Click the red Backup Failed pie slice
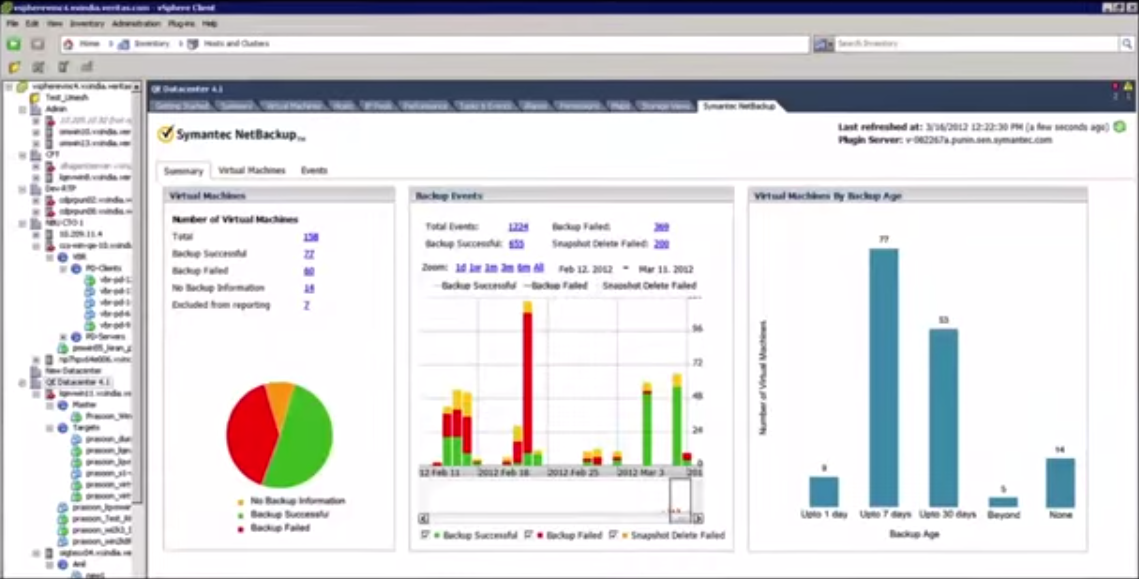The height and width of the screenshot is (579, 1139). pyautogui.click(x=250, y=434)
